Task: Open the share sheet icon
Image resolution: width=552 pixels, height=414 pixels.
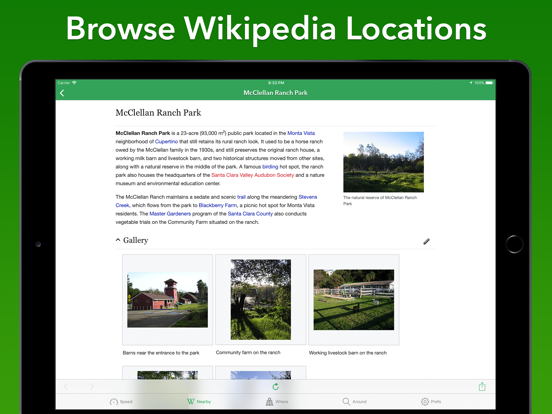Action: click(x=482, y=387)
